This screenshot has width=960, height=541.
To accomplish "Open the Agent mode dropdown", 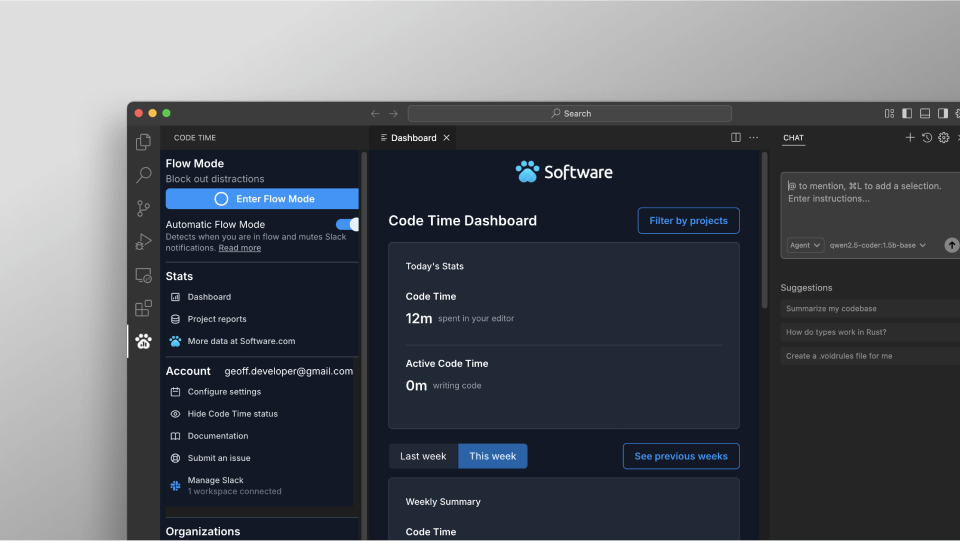I will click(x=805, y=245).
